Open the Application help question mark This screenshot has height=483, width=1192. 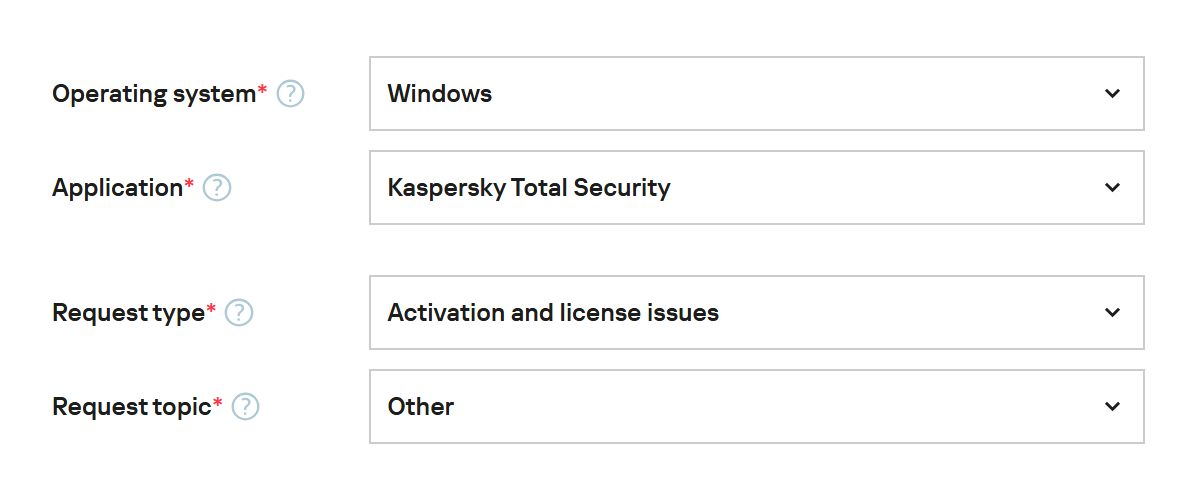(217, 188)
